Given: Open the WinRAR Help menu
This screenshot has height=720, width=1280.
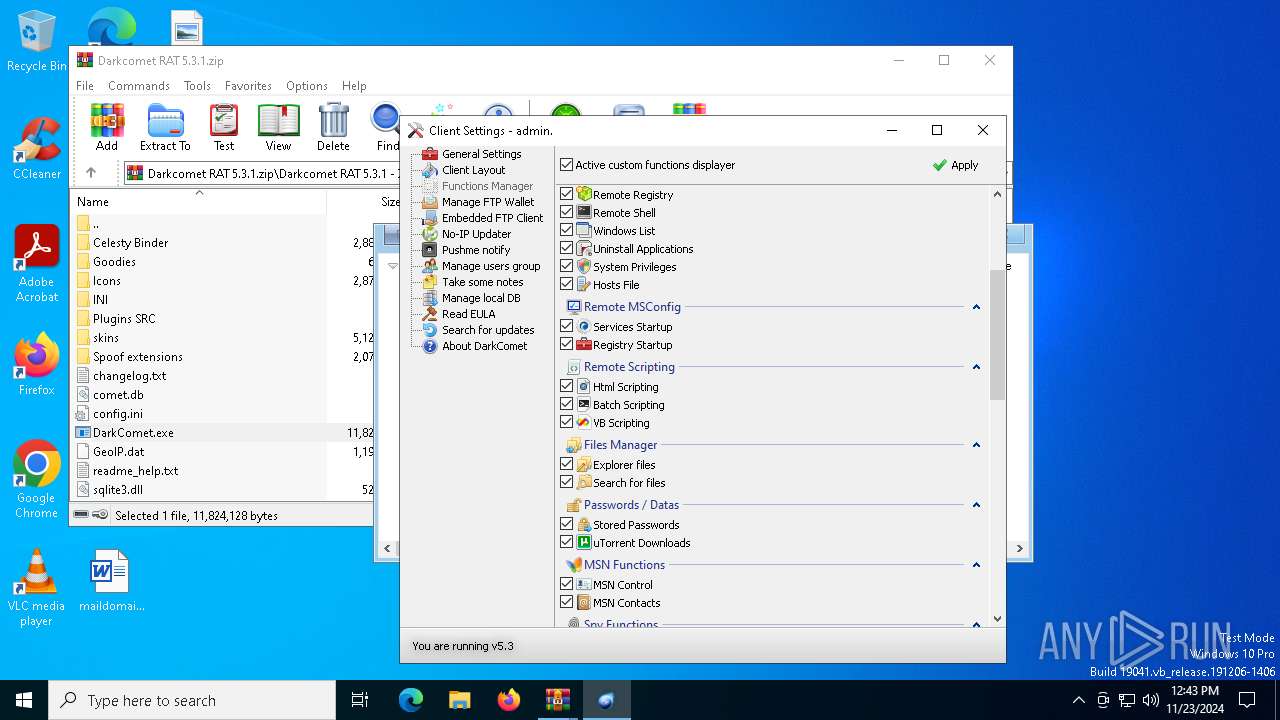Looking at the screenshot, I should point(354,86).
